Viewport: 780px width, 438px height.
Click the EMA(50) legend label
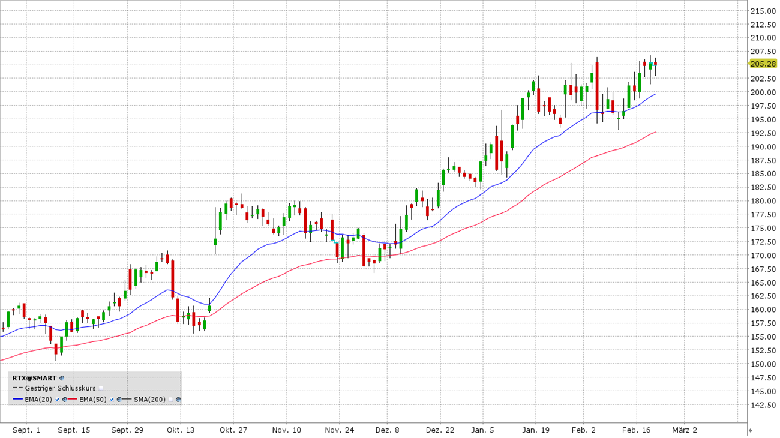(93, 399)
